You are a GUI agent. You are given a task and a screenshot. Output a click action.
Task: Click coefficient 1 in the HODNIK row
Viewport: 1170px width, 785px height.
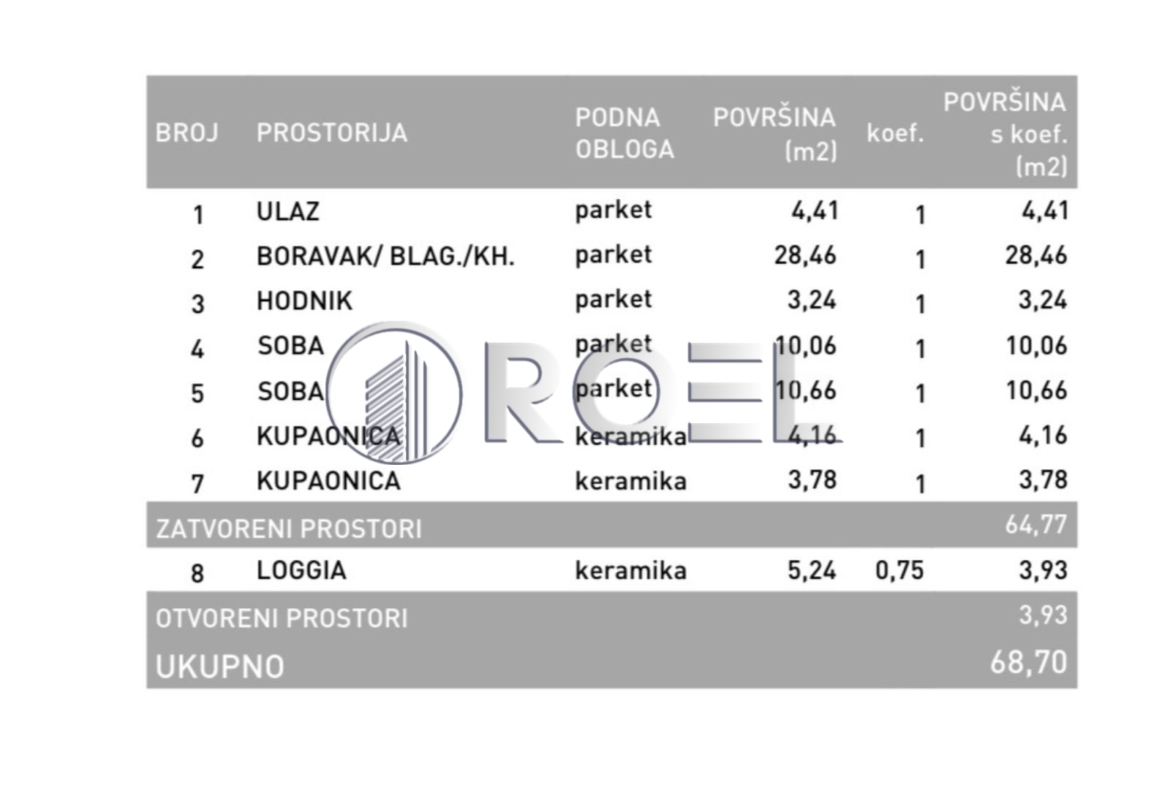pyautogui.click(x=920, y=304)
